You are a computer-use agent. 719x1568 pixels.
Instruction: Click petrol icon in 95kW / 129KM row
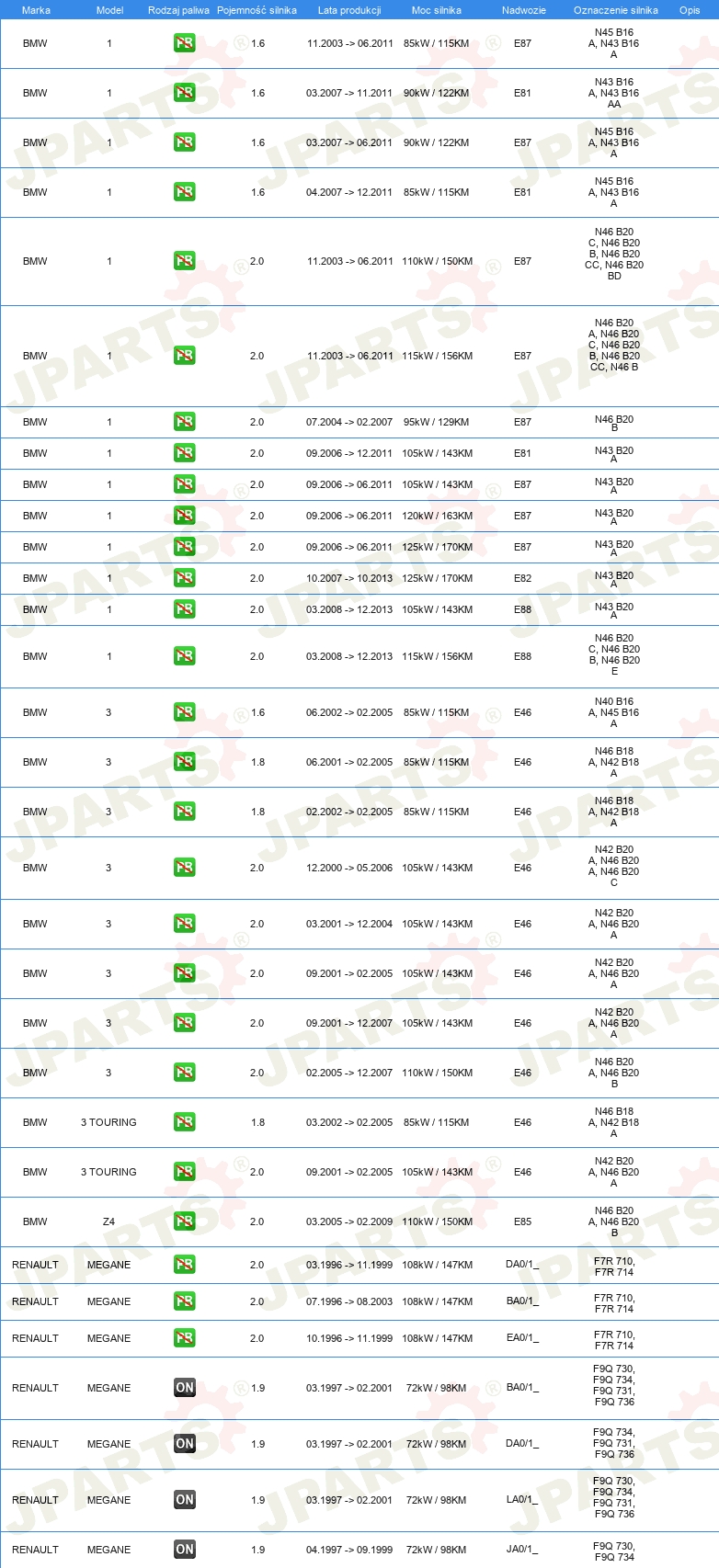click(x=185, y=422)
